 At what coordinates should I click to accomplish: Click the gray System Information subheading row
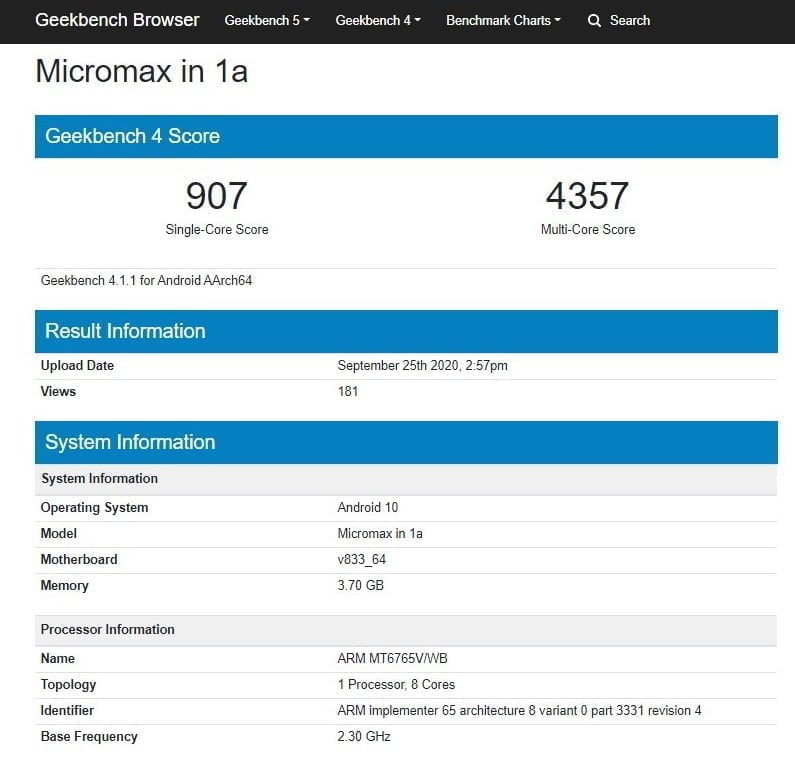(406, 479)
